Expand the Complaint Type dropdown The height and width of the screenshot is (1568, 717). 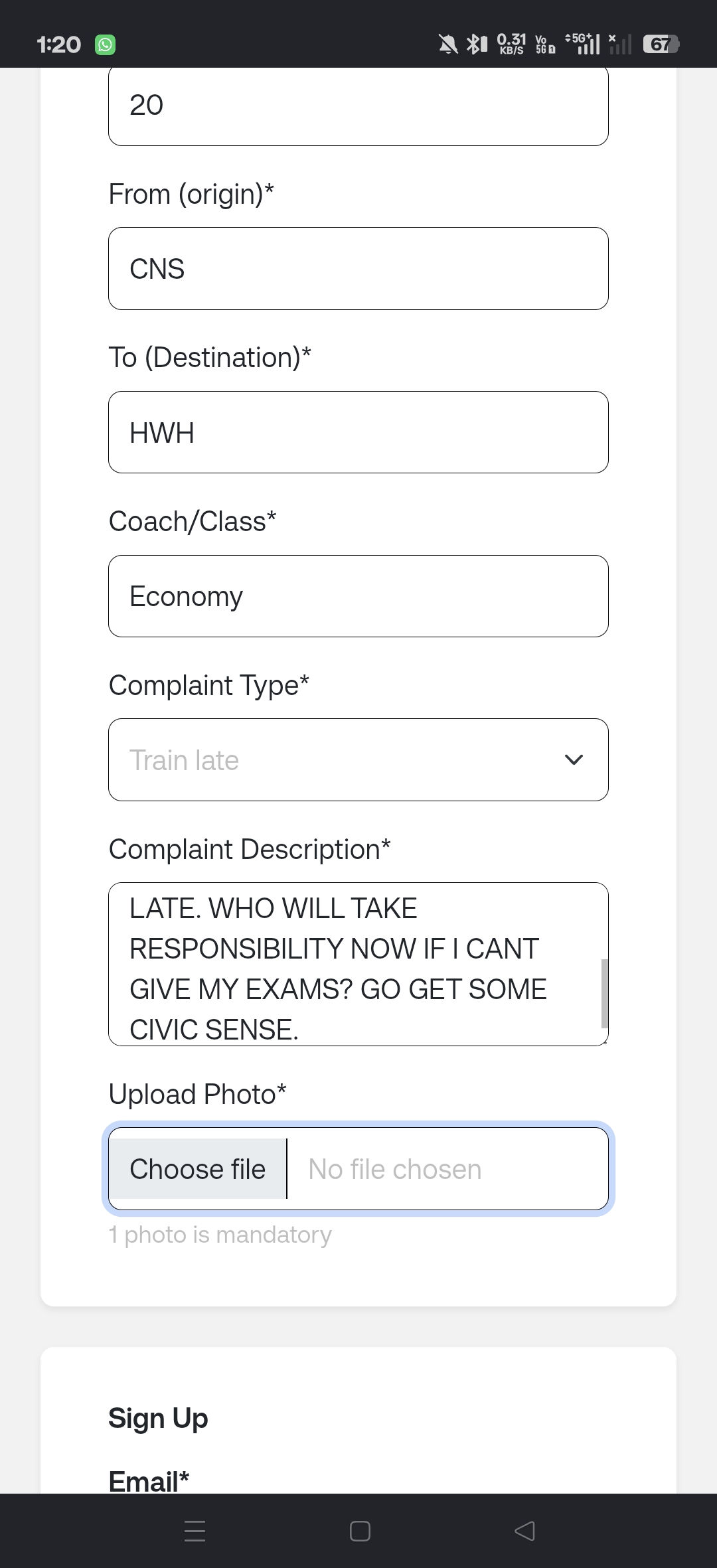tap(358, 759)
